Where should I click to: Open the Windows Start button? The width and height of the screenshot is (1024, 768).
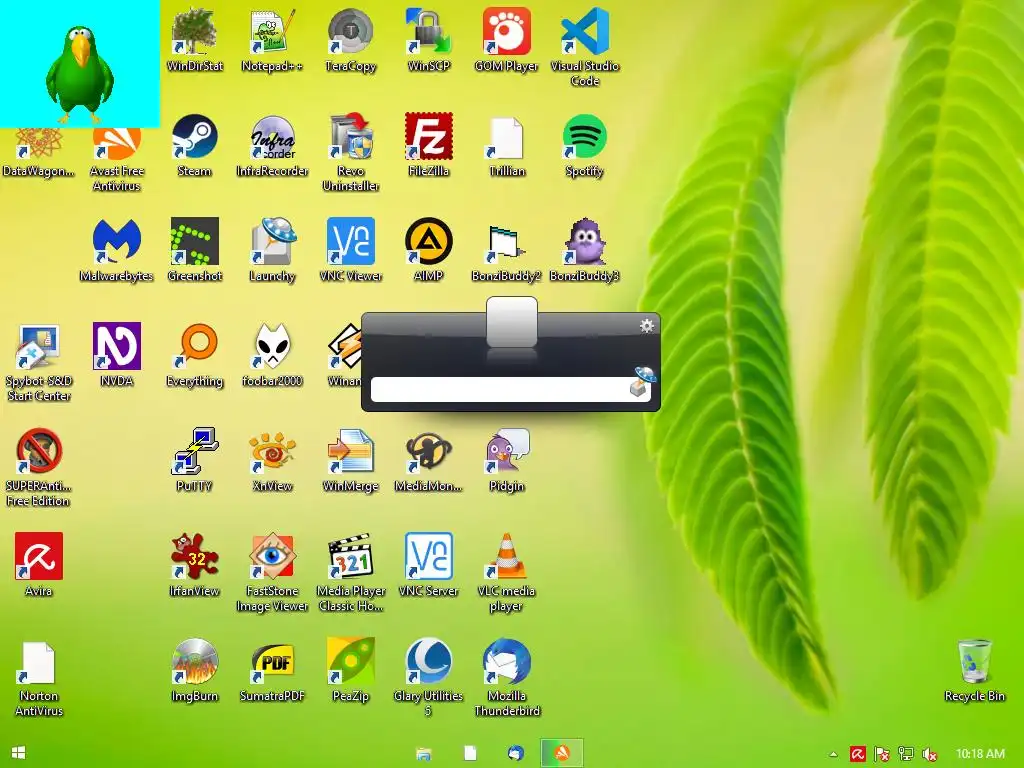click(x=18, y=753)
